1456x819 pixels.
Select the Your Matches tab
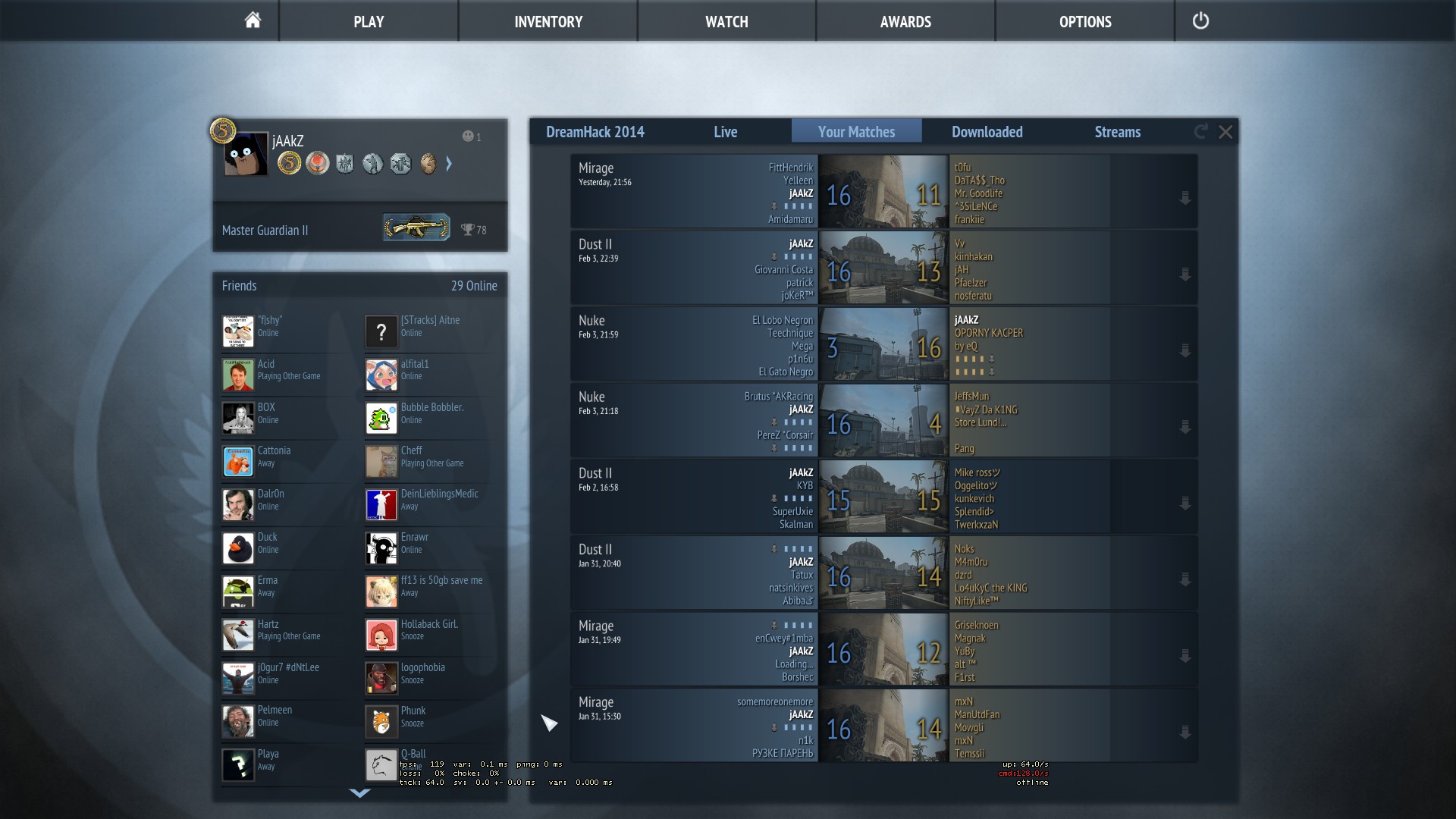pyautogui.click(x=856, y=132)
